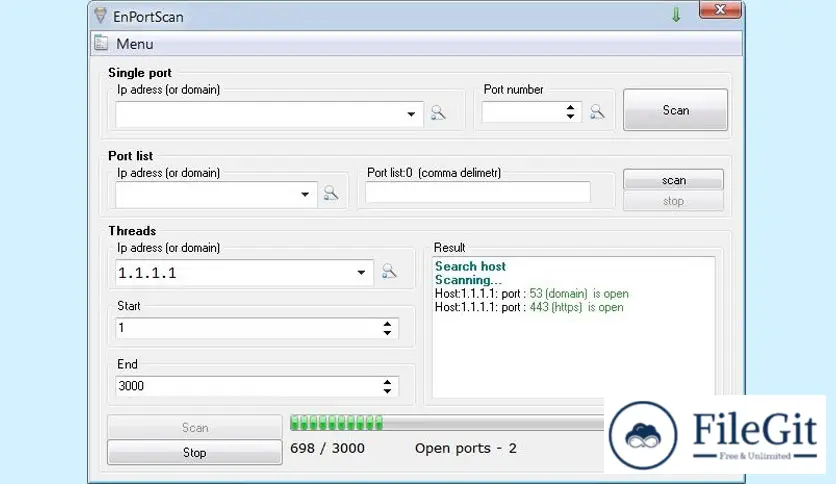This screenshot has height=484, width=836.
Task: Expand the Port list IP address dropdown
Action: [305, 194]
